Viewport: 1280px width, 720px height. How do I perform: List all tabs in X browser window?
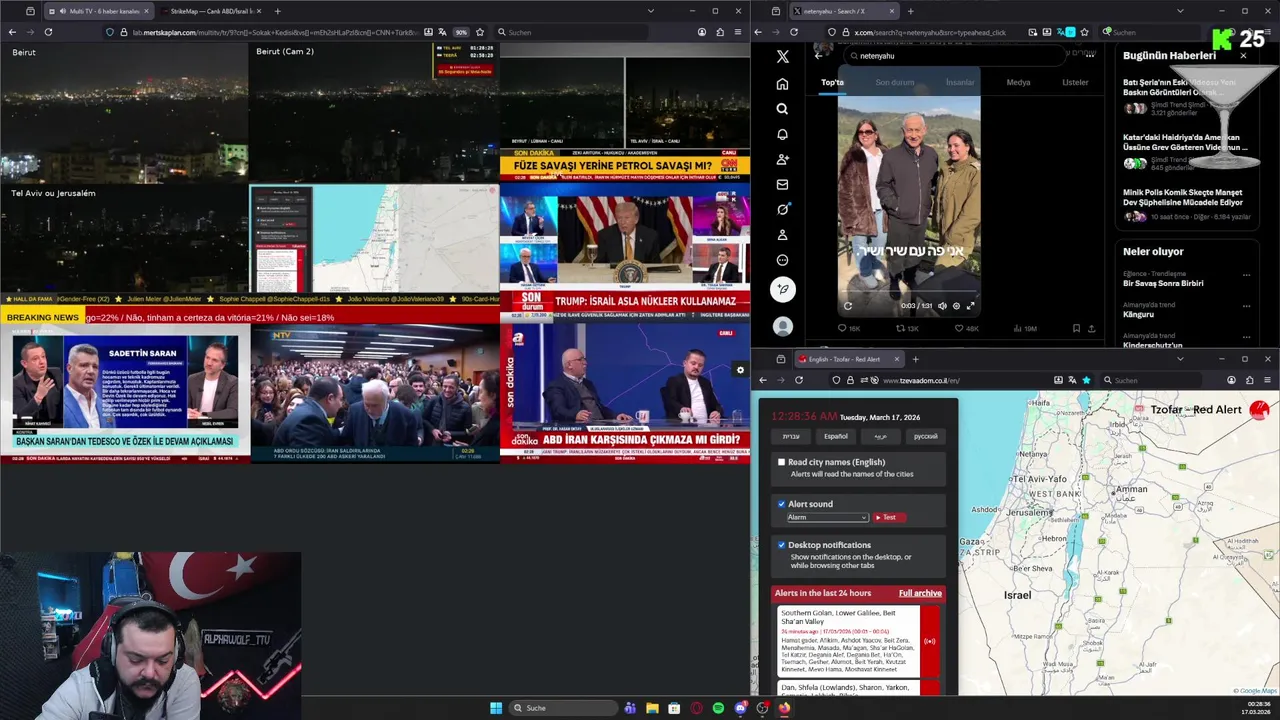tap(1180, 11)
